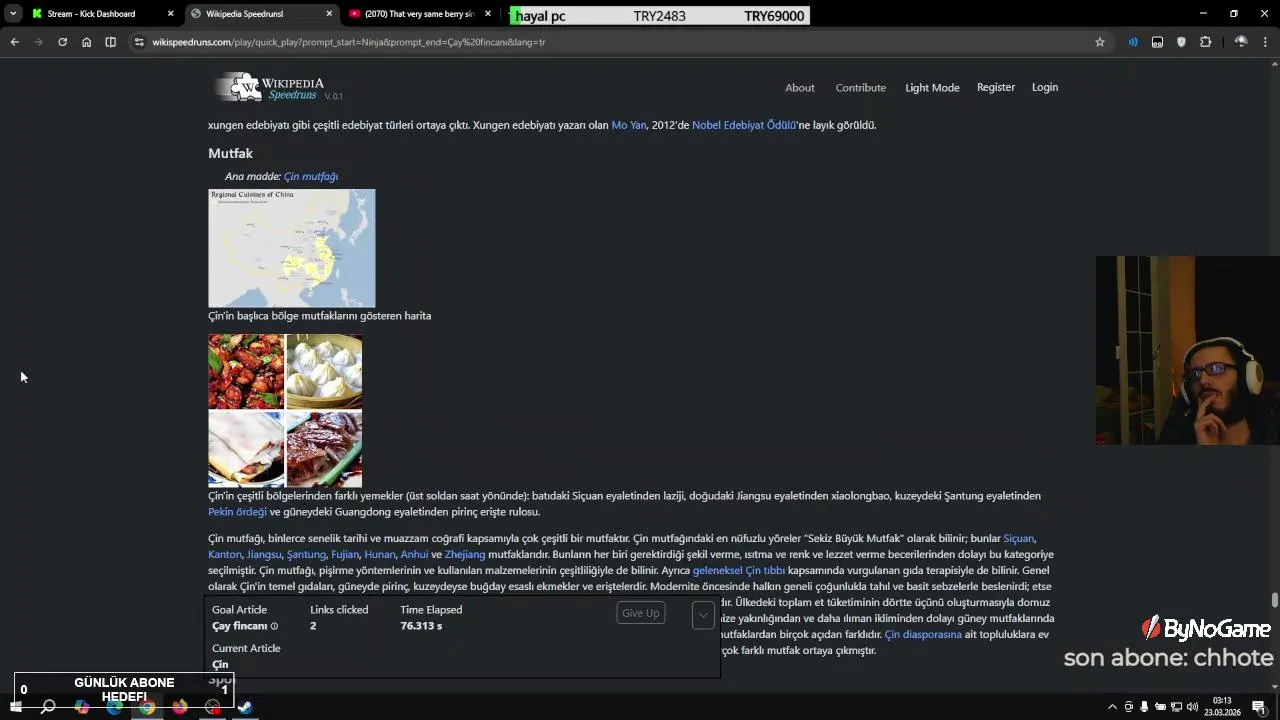Viewport: 1280px width, 720px height.
Task: Open the extensions puzzle piece menu
Action: point(1205,42)
